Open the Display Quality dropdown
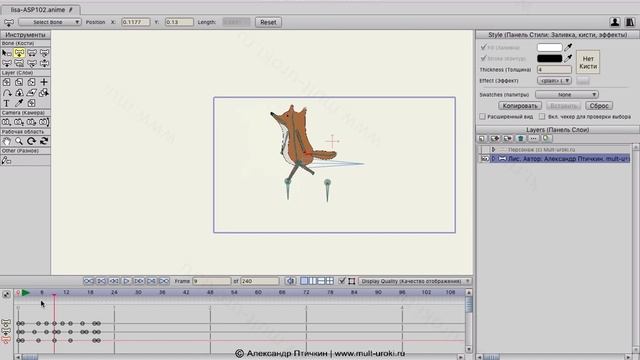640x360 pixels. tap(415, 281)
